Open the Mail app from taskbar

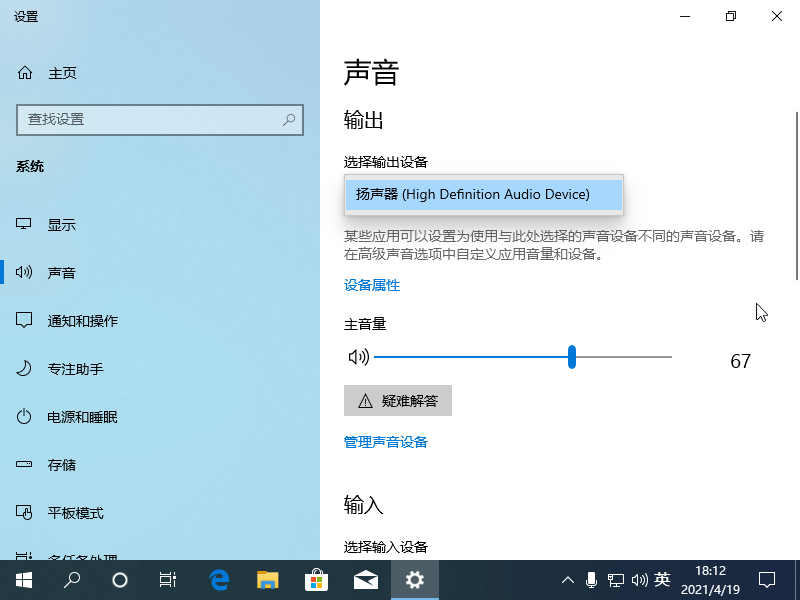[366, 579]
